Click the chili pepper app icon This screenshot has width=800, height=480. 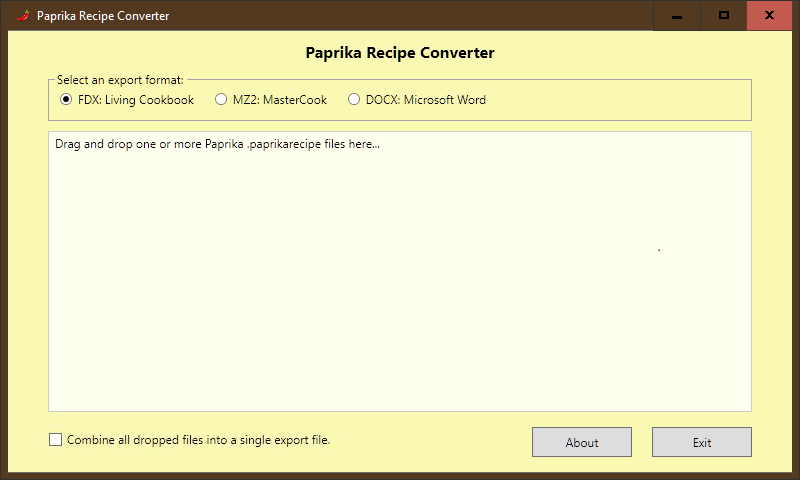23,15
